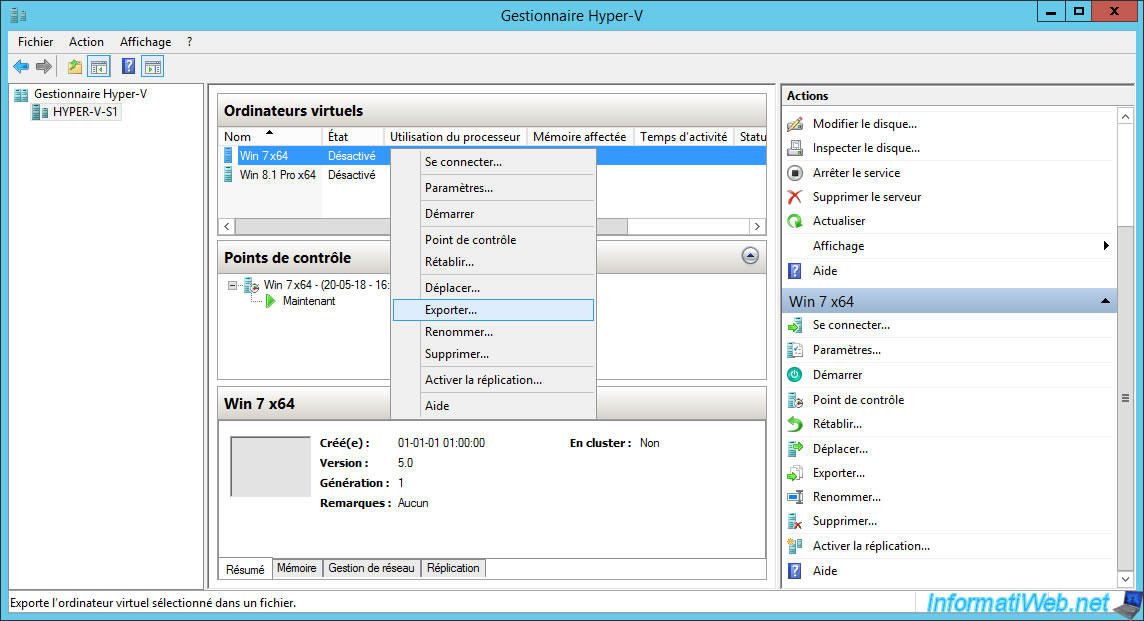1144x621 pixels.
Task: Click Modifier le disque... in Actions pane
Action: [x=864, y=124]
